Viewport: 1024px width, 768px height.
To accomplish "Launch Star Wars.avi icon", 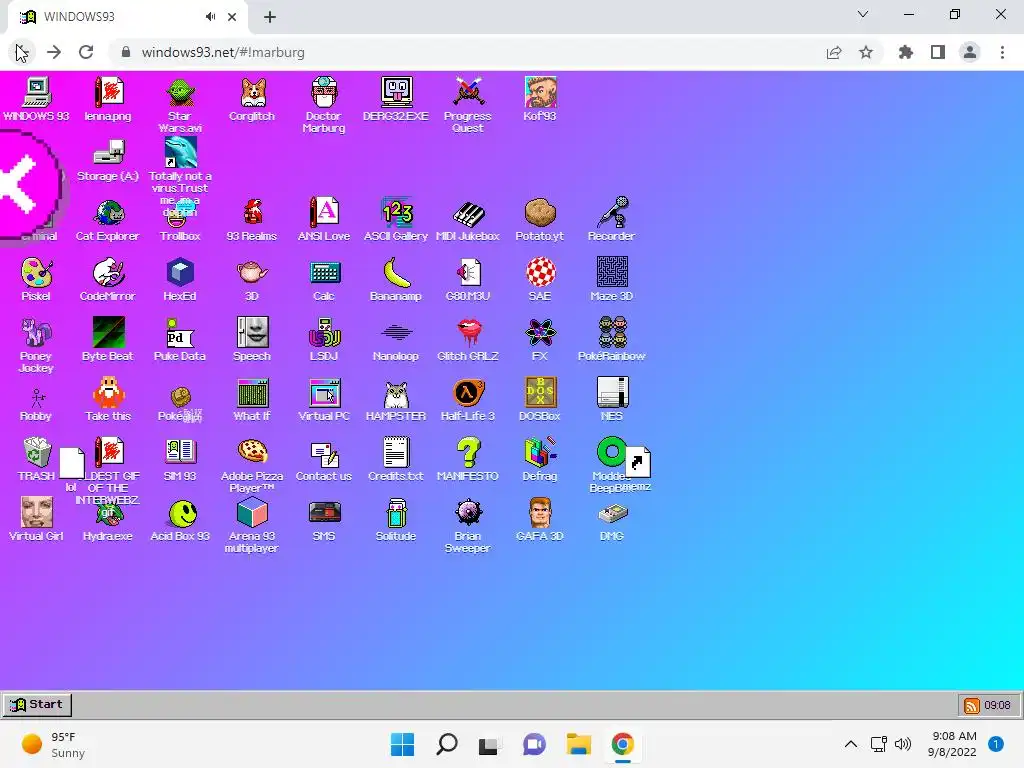I will point(180,93).
